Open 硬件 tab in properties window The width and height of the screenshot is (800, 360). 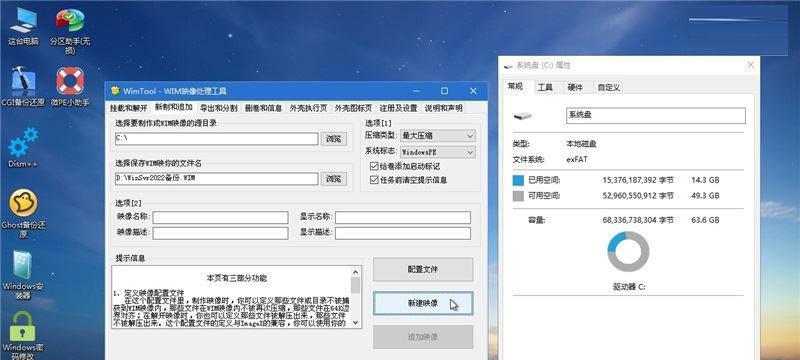[x=575, y=88]
